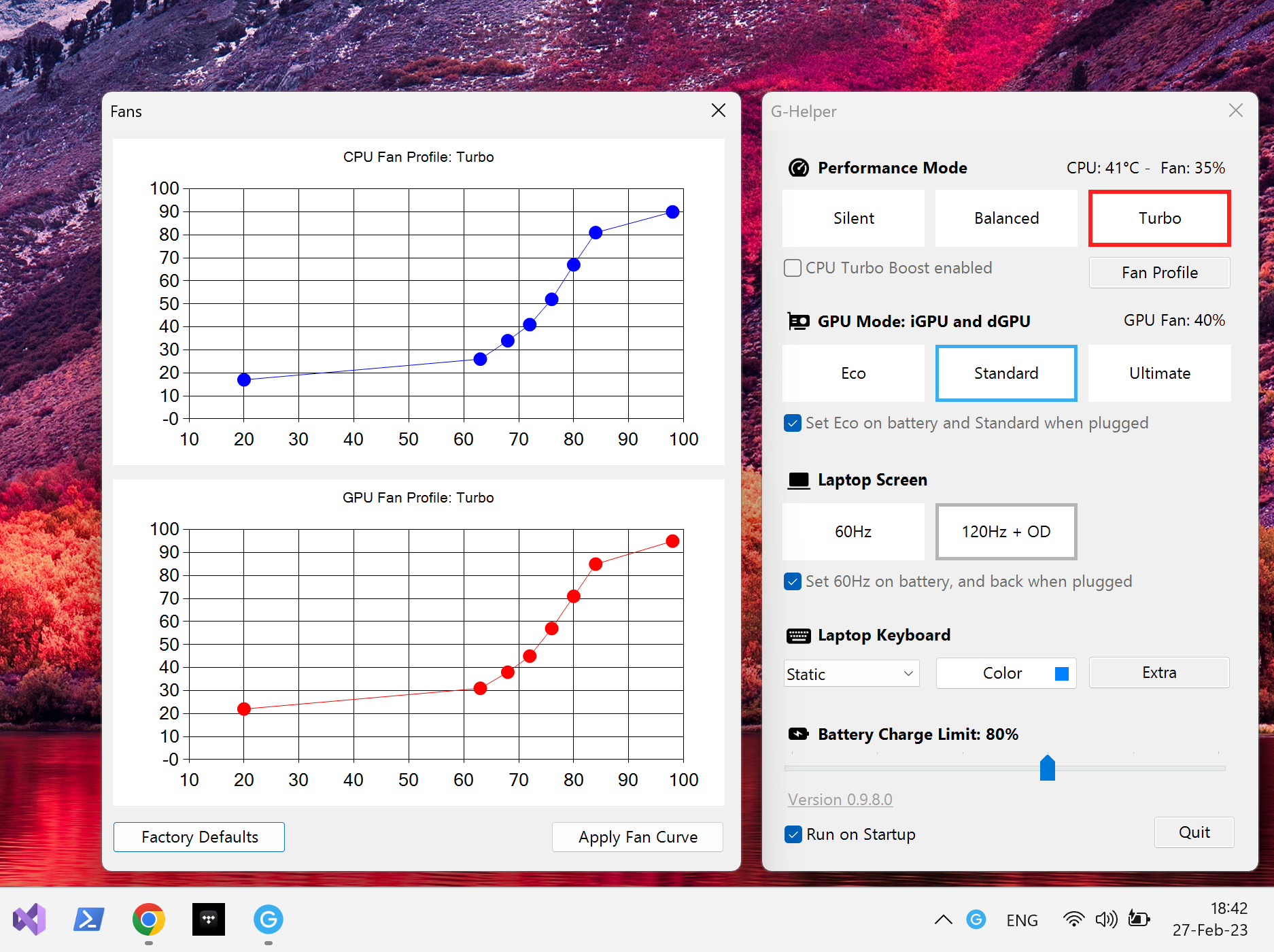This screenshot has width=1274, height=952.
Task: Open the ENG language input selector
Action: (x=1022, y=920)
